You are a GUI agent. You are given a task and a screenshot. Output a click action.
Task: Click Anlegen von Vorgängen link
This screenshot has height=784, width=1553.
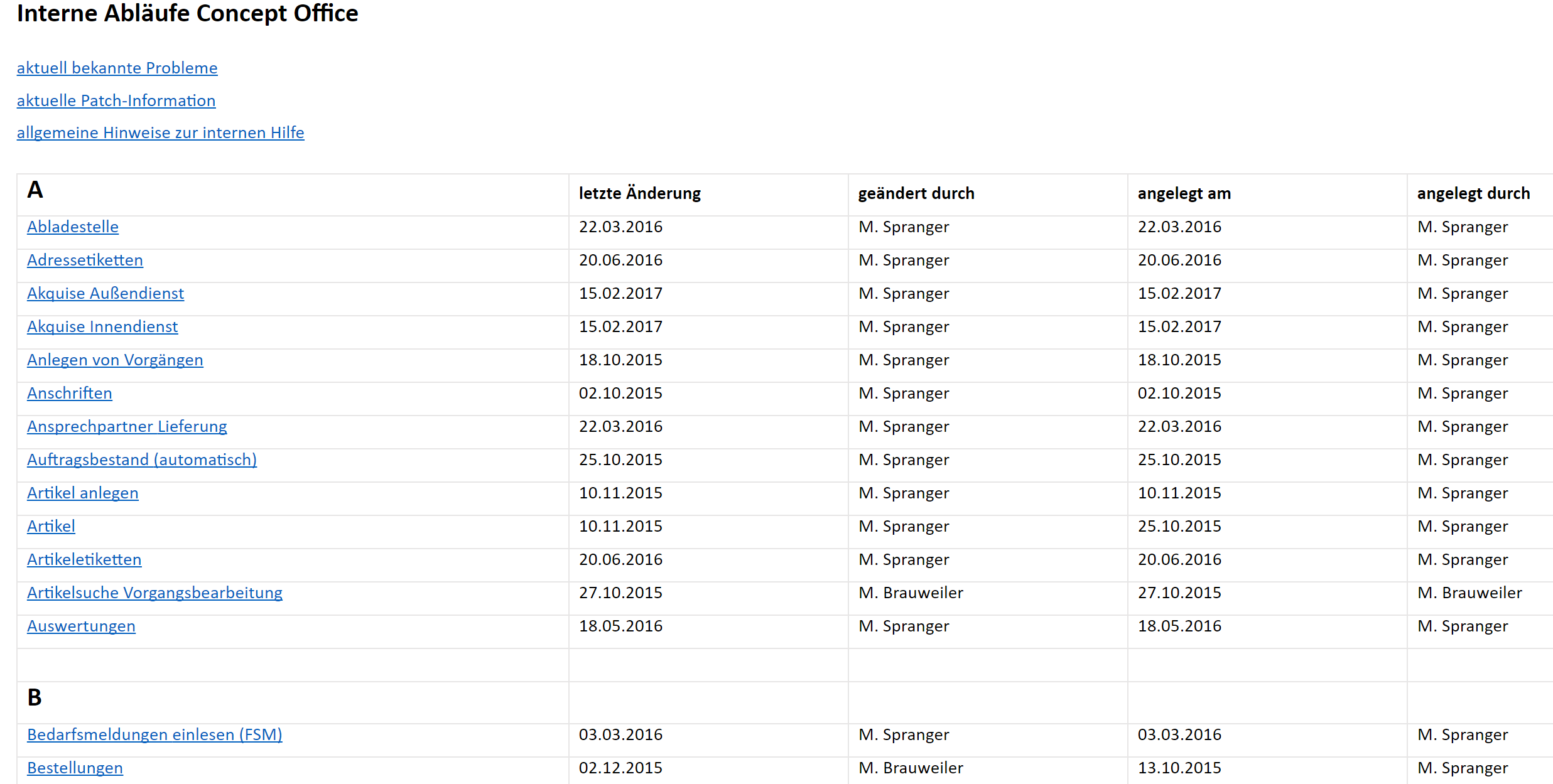[x=115, y=360]
